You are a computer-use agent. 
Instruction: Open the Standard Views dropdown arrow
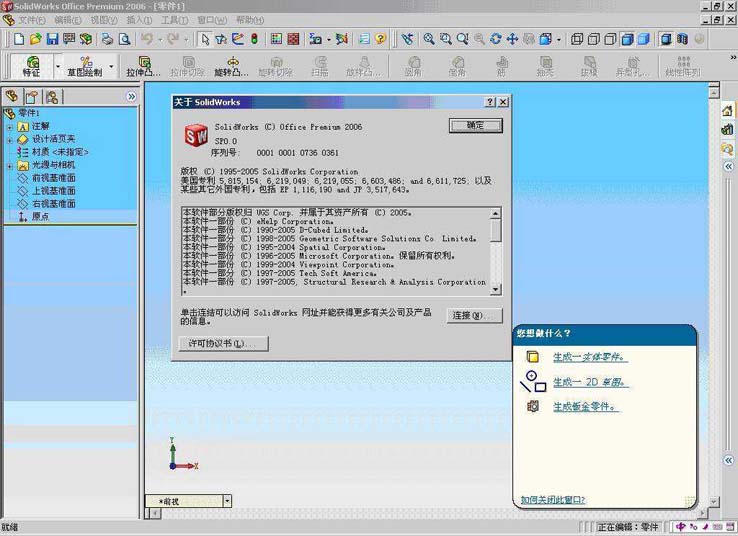click(x=559, y=40)
